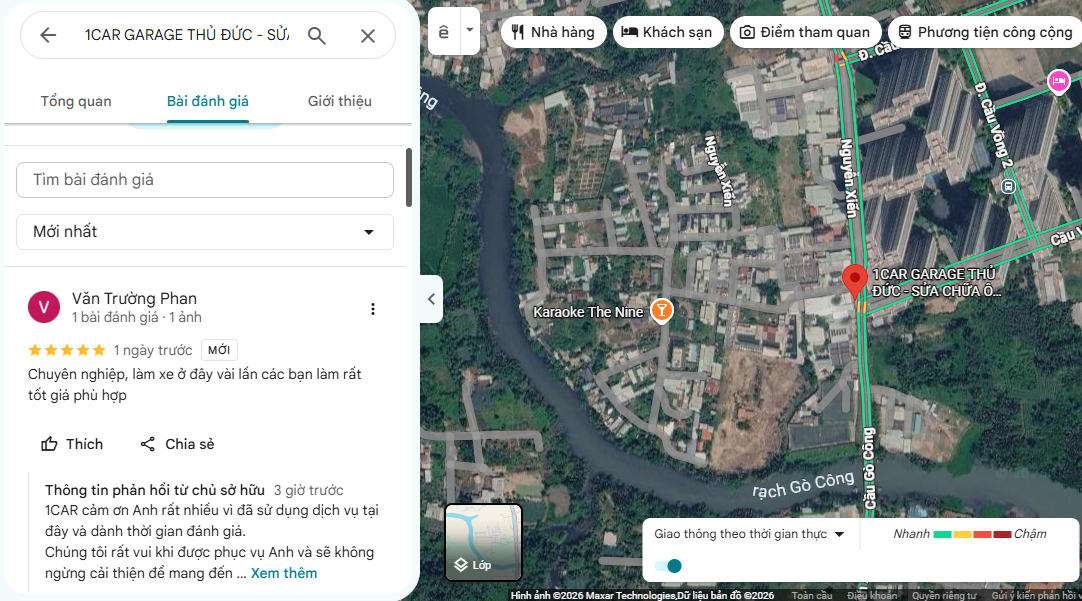1082x601 pixels.
Task: Filter map by Điểm tham quan
Action: (805, 32)
